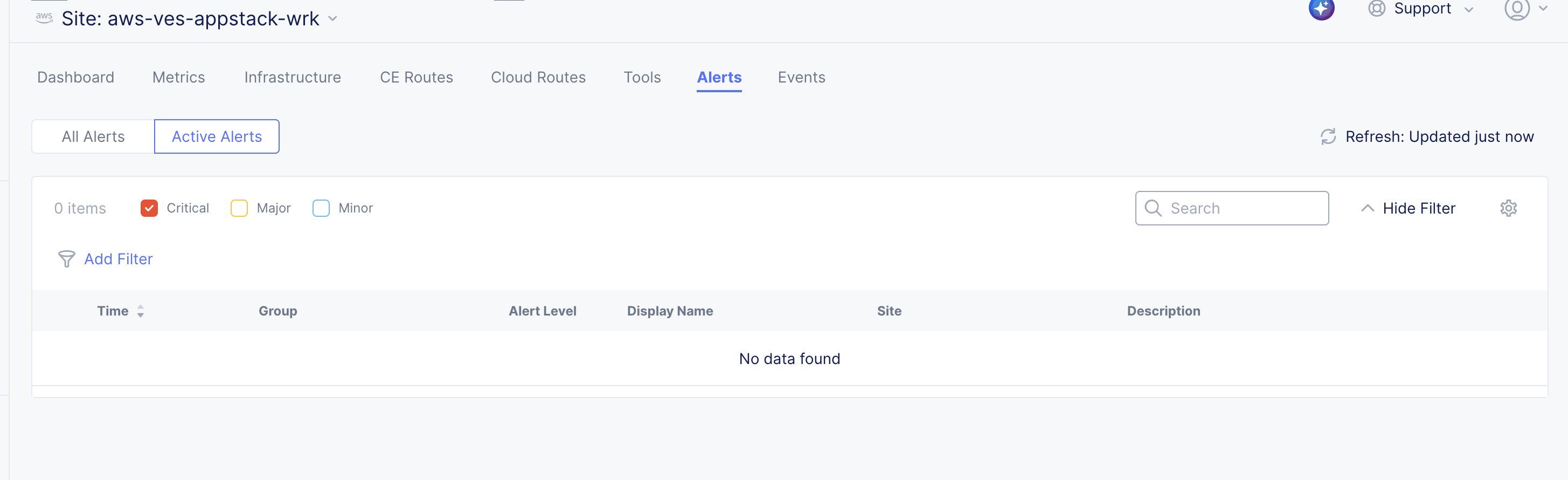The width and height of the screenshot is (1568, 480).
Task: Click the AWS logo beside site name
Action: (x=44, y=18)
